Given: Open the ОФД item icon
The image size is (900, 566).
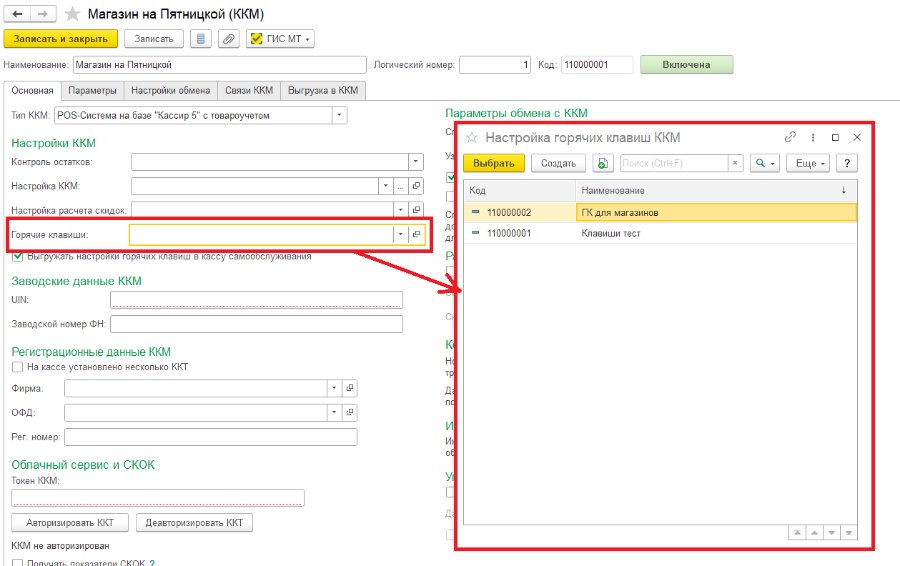Looking at the screenshot, I should click(x=350, y=412).
